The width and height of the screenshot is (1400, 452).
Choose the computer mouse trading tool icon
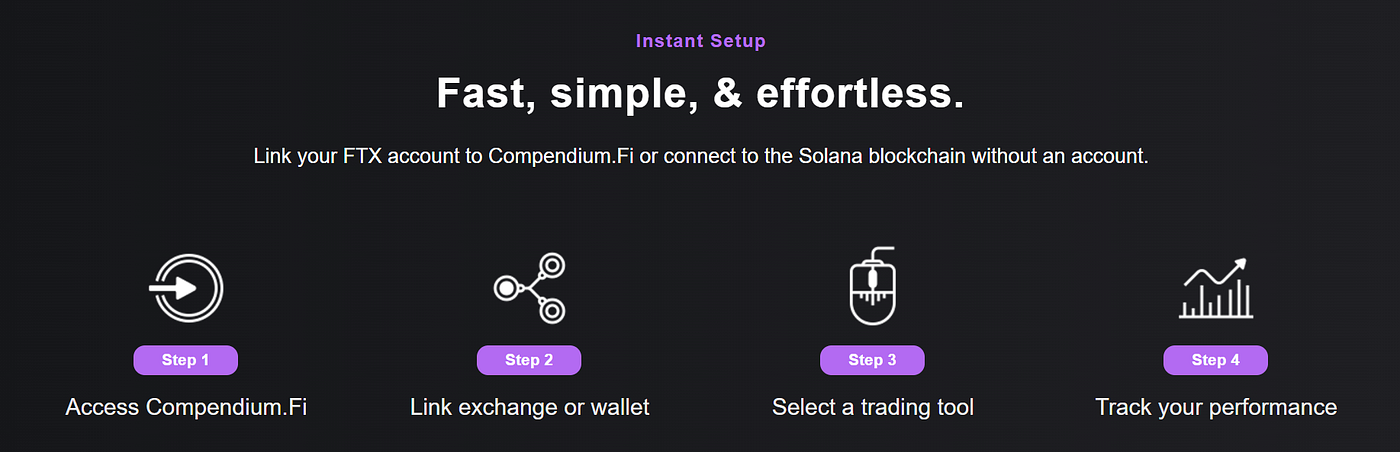click(x=871, y=286)
